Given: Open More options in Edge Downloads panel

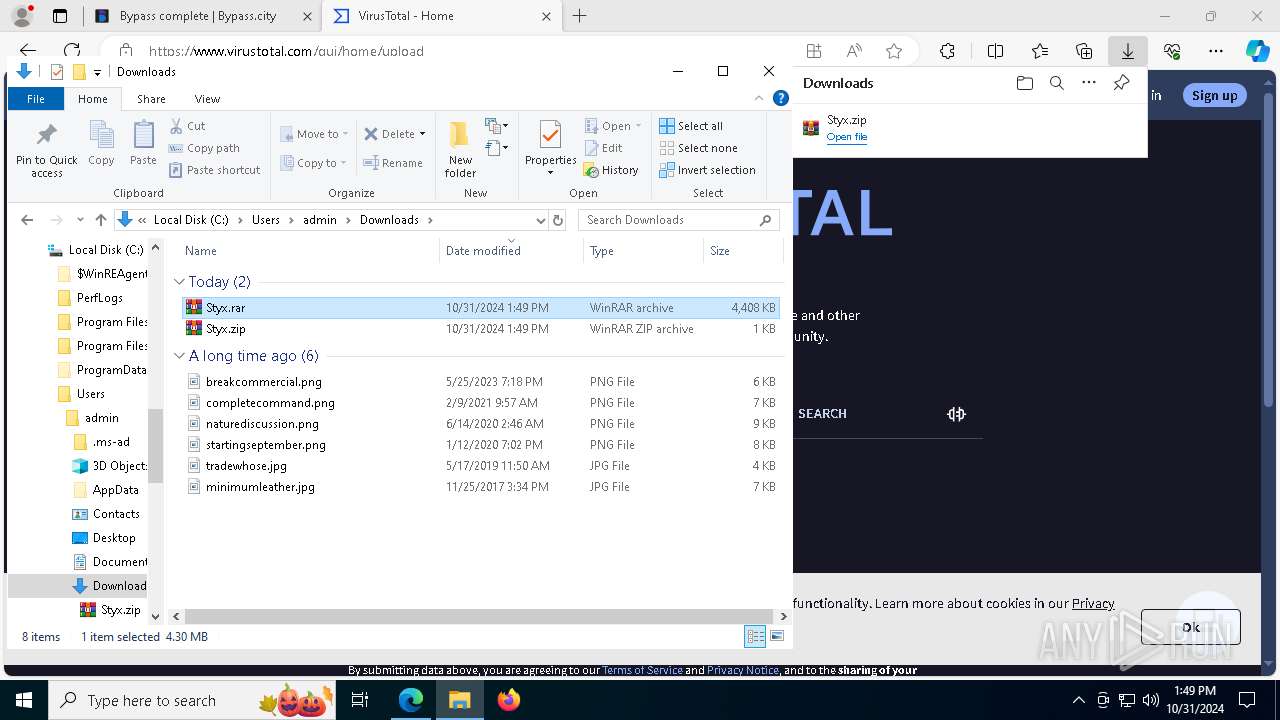Looking at the screenshot, I should click(x=1089, y=83).
